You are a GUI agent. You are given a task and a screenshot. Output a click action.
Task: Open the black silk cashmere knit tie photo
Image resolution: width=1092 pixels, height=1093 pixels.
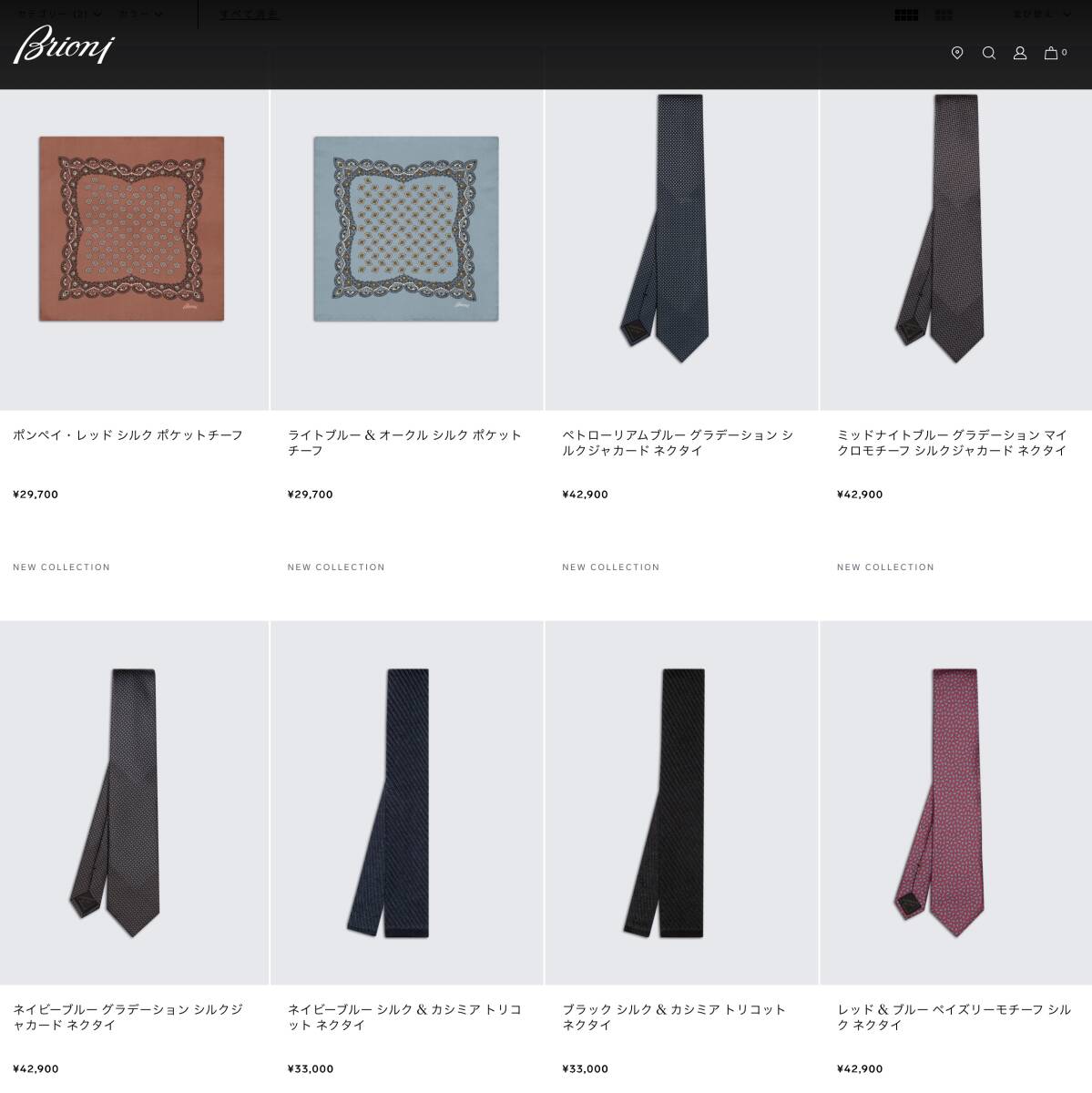point(681,803)
